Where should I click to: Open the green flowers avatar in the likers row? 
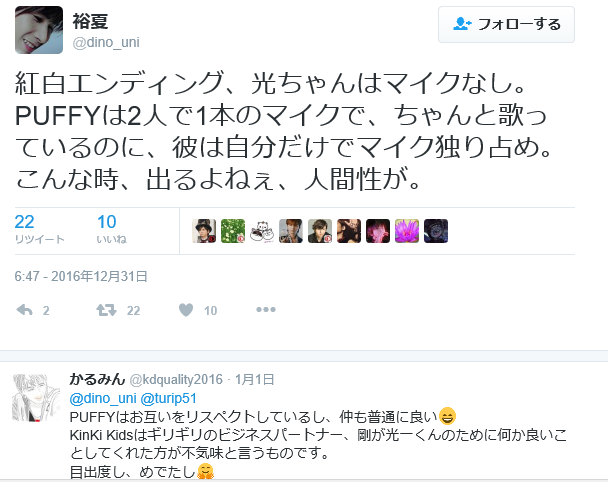(233, 231)
